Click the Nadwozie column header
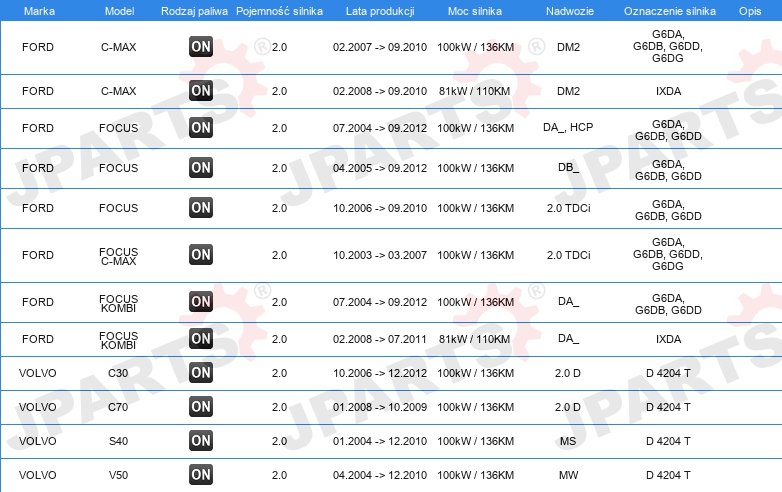The image size is (782, 492). 570,11
